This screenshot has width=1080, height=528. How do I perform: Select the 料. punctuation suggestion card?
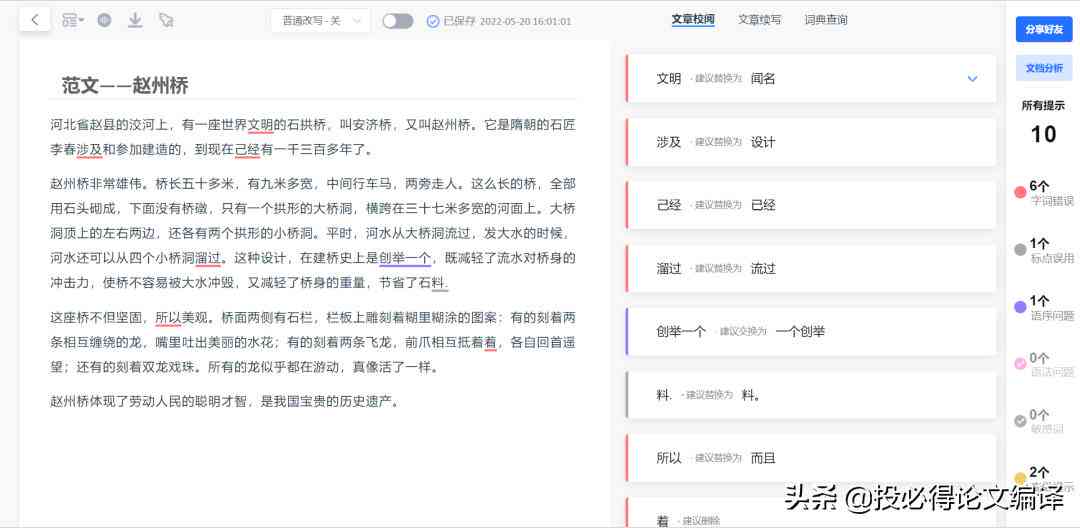click(810, 395)
